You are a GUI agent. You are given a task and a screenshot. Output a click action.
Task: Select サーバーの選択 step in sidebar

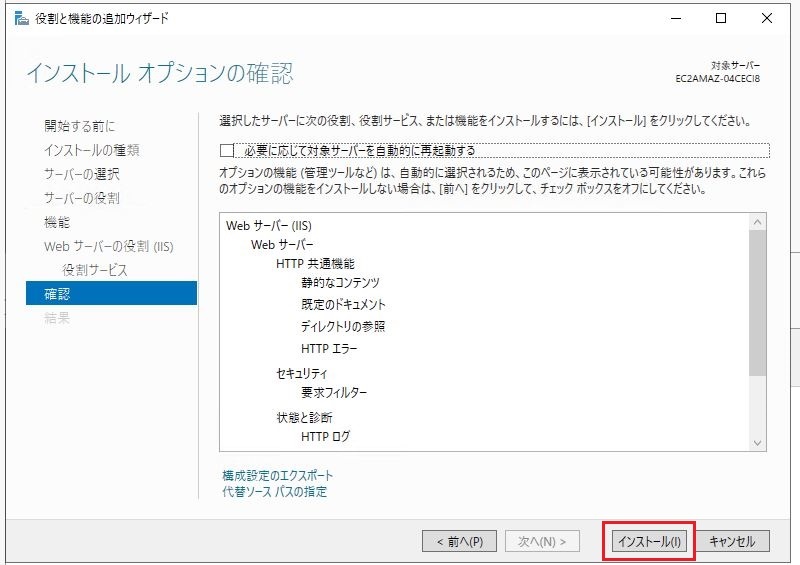pyautogui.click(x=82, y=174)
